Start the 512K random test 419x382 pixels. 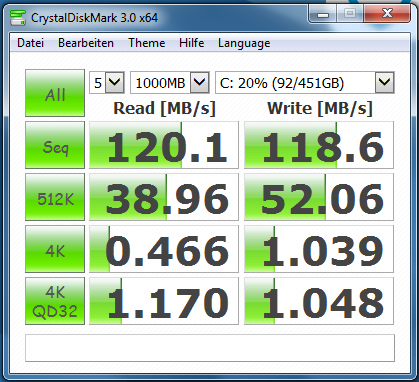(55, 197)
